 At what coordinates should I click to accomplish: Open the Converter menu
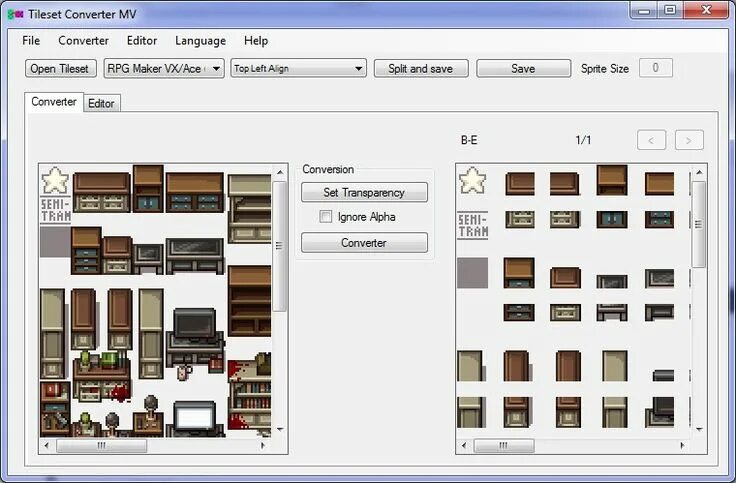click(x=83, y=41)
